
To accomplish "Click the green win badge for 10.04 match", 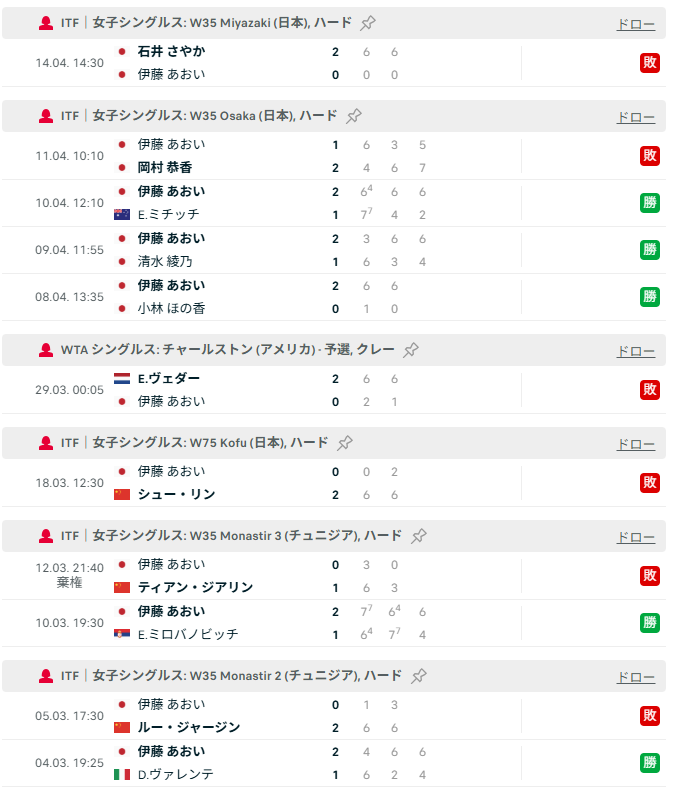I will click(x=650, y=203).
